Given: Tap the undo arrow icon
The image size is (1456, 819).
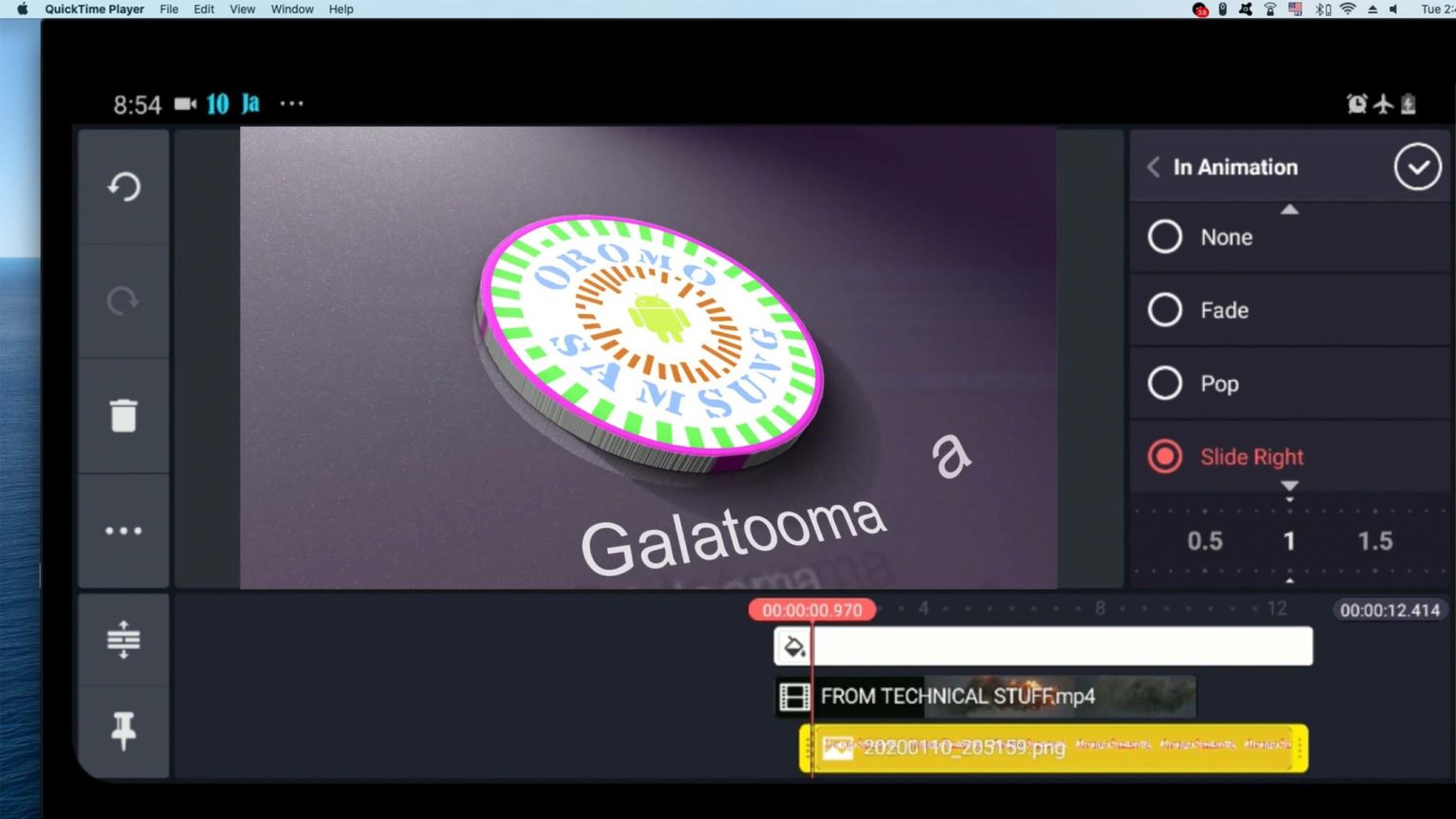Looking at the screenshot, I should pyautogui.click(x=123, y=187).
